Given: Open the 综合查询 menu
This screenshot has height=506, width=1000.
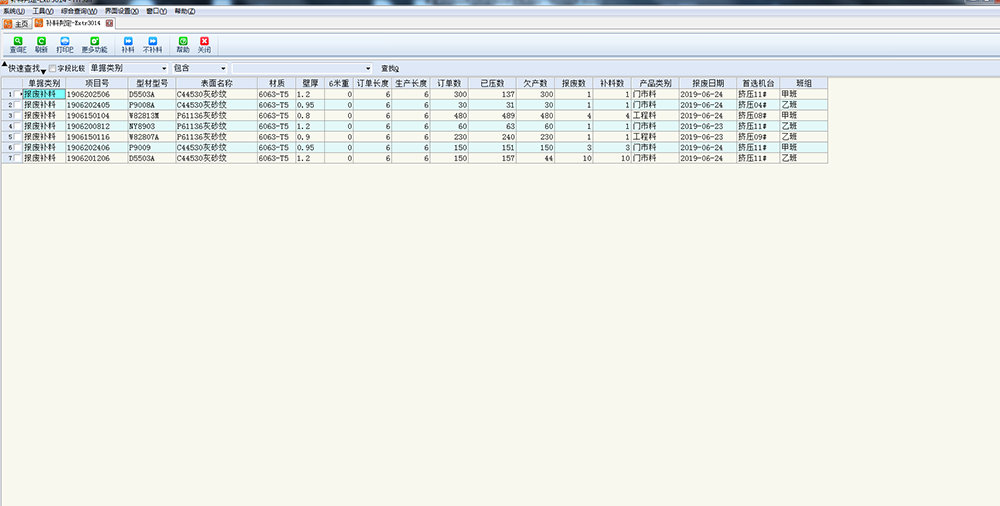Looking at the screenshot, I should (78, 11).
